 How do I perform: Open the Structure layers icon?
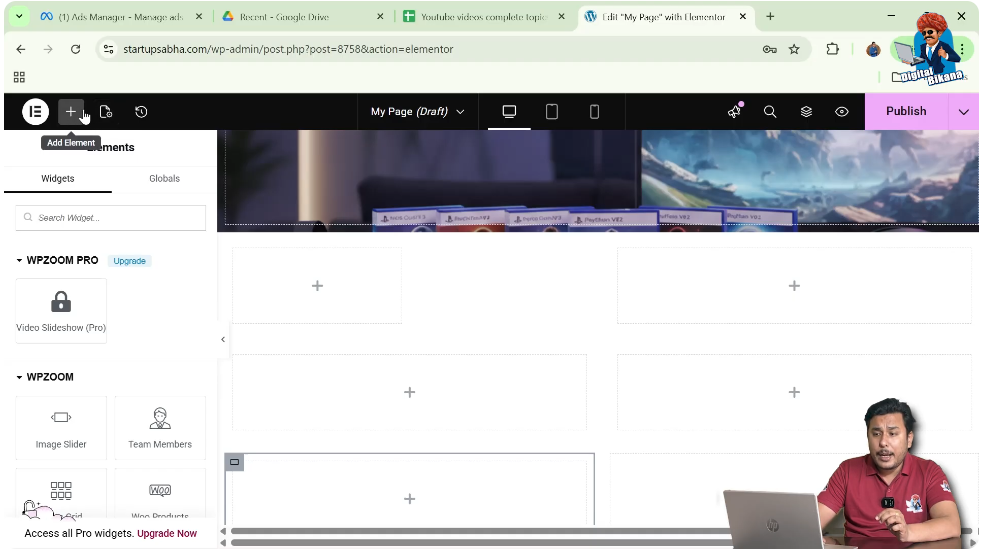[806, 111]
